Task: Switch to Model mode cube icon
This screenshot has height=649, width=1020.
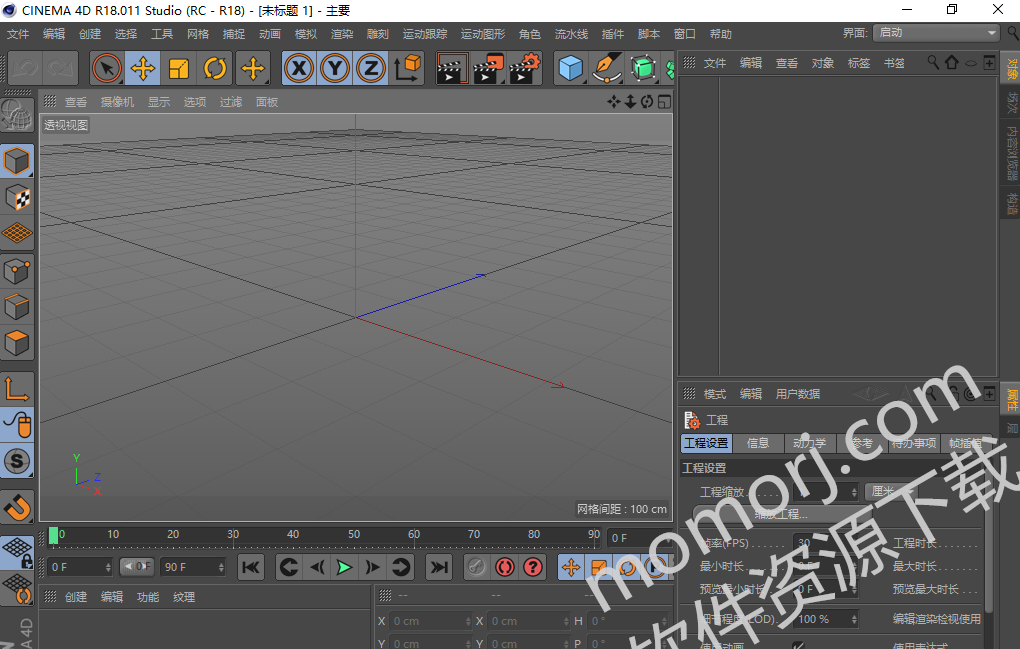Action: pyautogui.click(x=17, y=161)
